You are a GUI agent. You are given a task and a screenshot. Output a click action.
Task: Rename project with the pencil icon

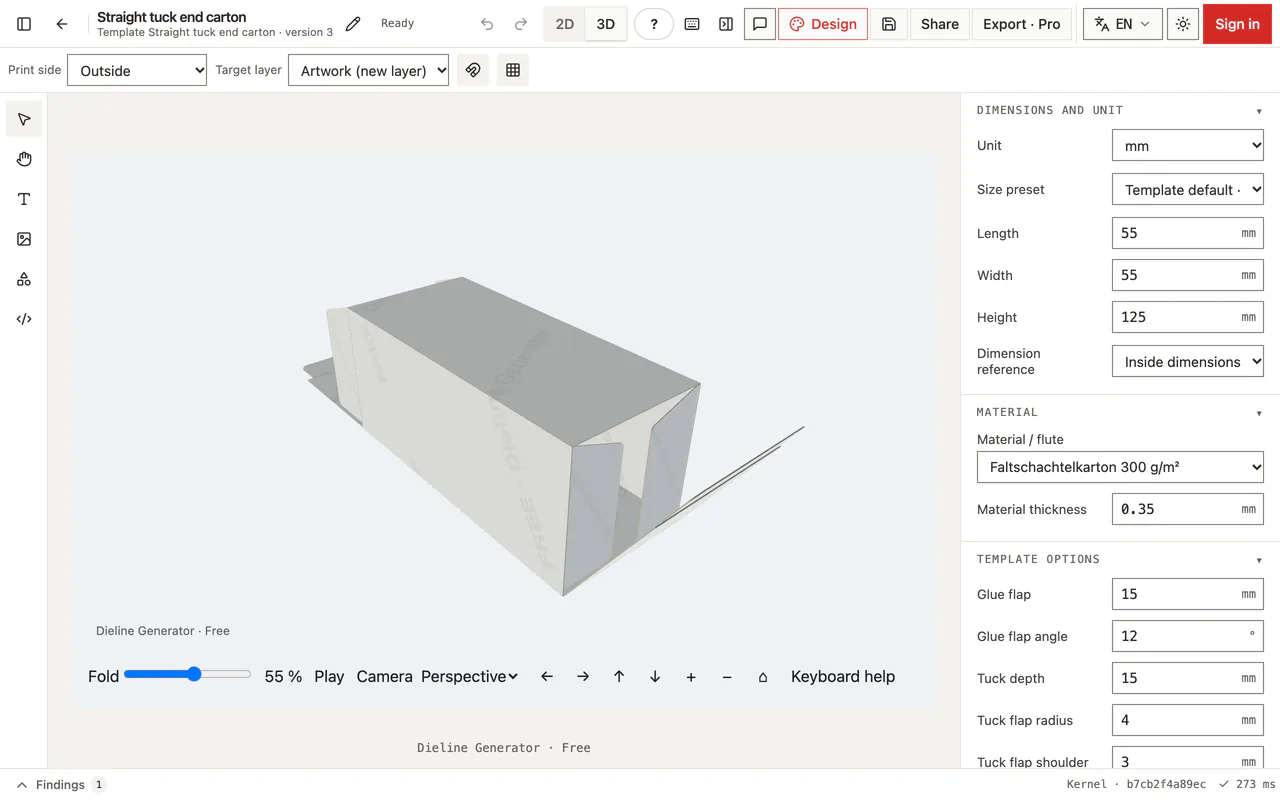[353, 24]
